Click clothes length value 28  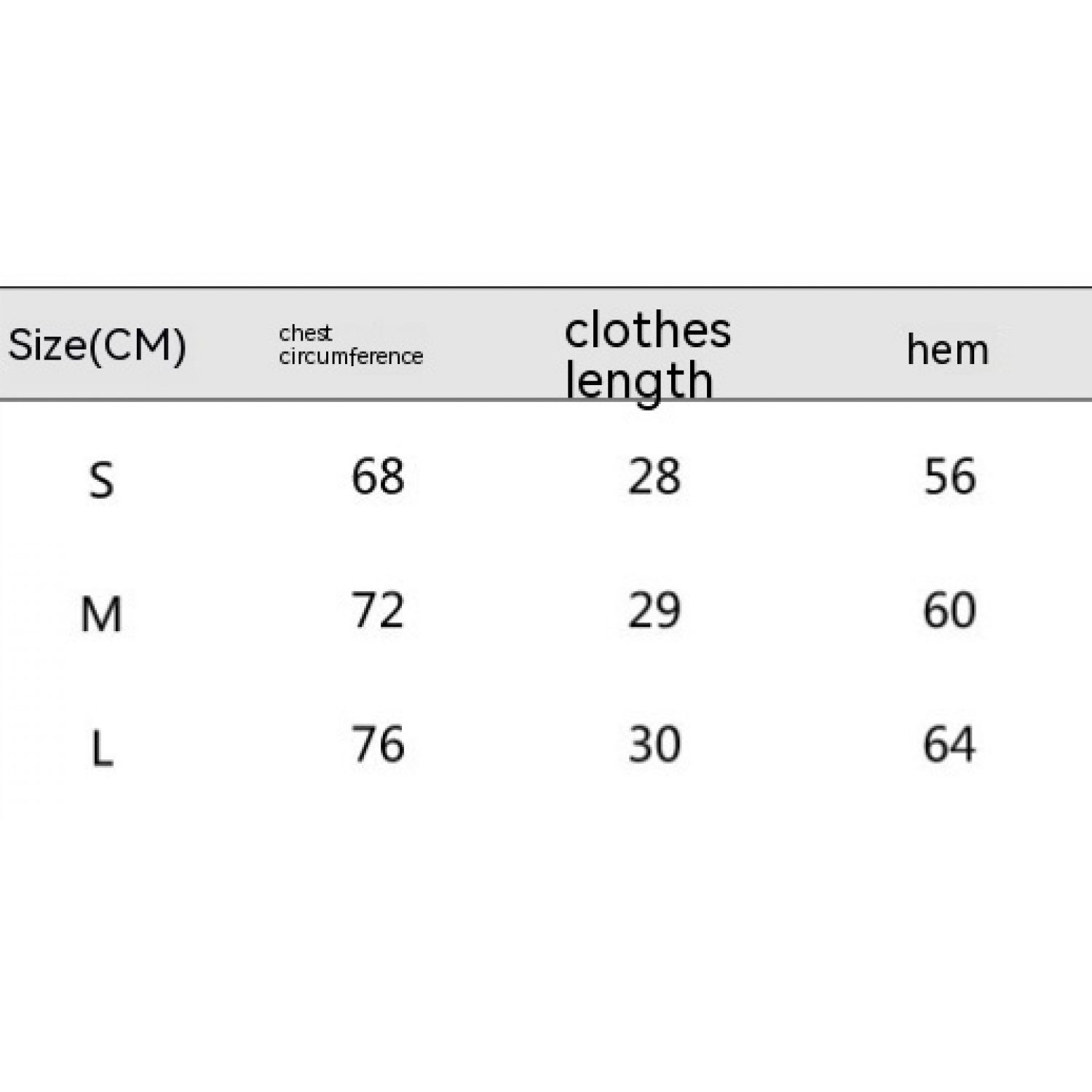[654, 477]
